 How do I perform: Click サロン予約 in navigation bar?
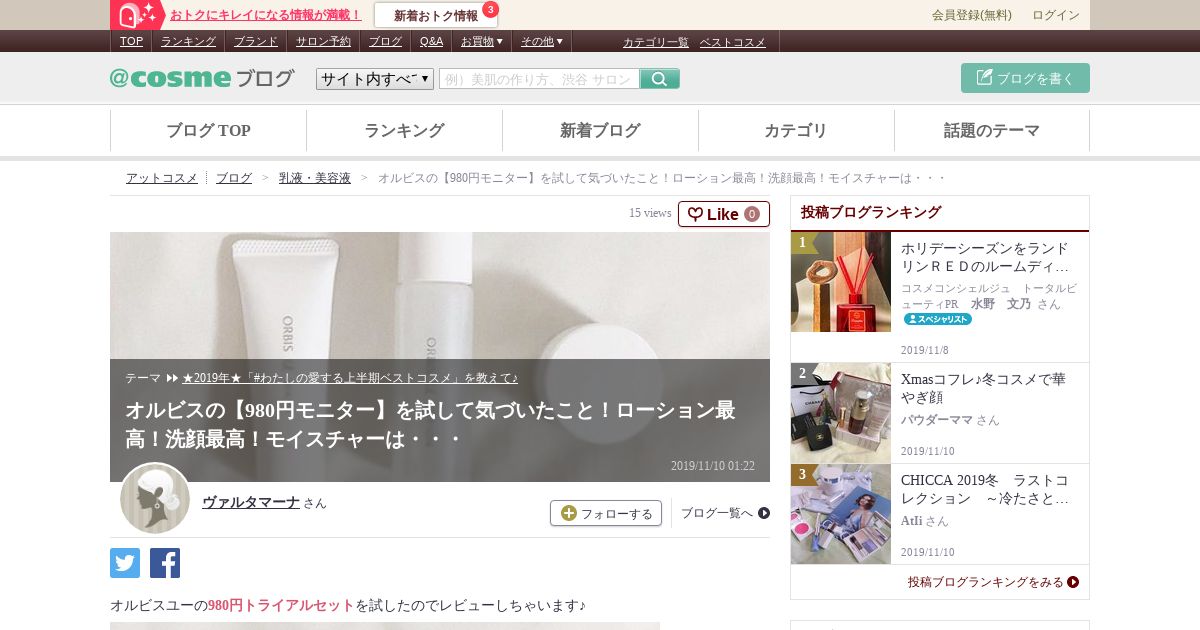tap(323, 41)
